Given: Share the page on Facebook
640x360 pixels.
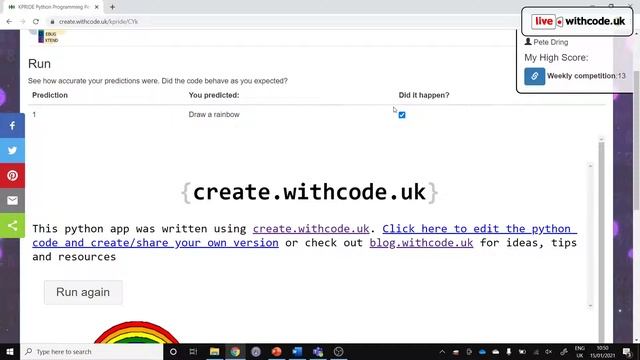Looking at the screenshot, I should pyautogui.click(x=12, y=125).
